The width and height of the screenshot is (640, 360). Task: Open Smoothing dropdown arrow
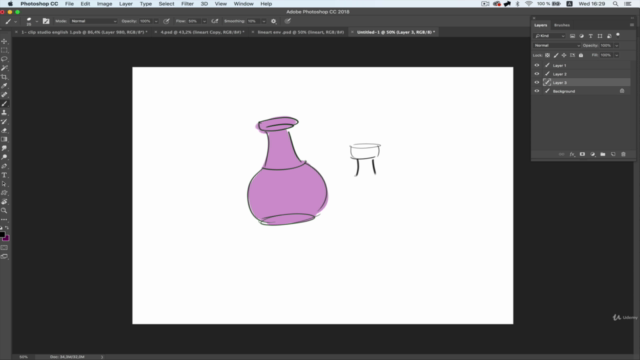264,21
